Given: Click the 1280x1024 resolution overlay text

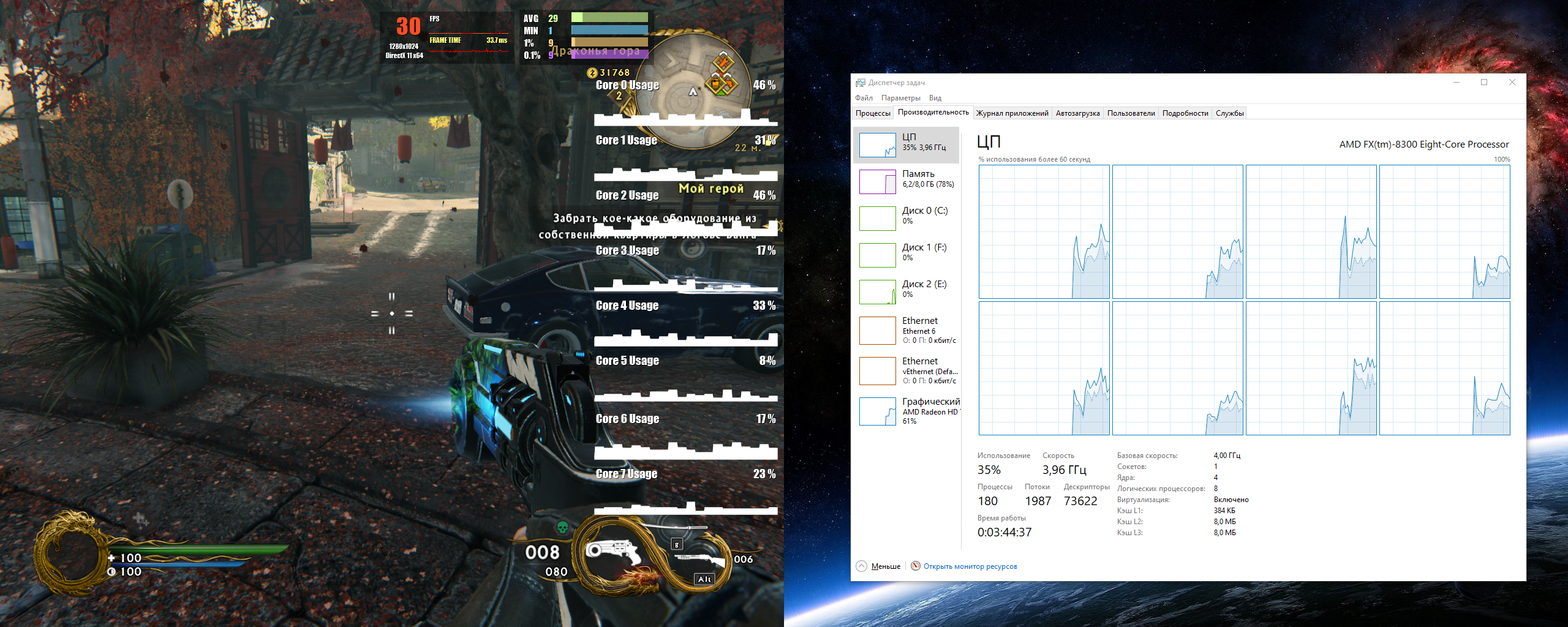Looking at the screenshot, I should tap(404, 47).
